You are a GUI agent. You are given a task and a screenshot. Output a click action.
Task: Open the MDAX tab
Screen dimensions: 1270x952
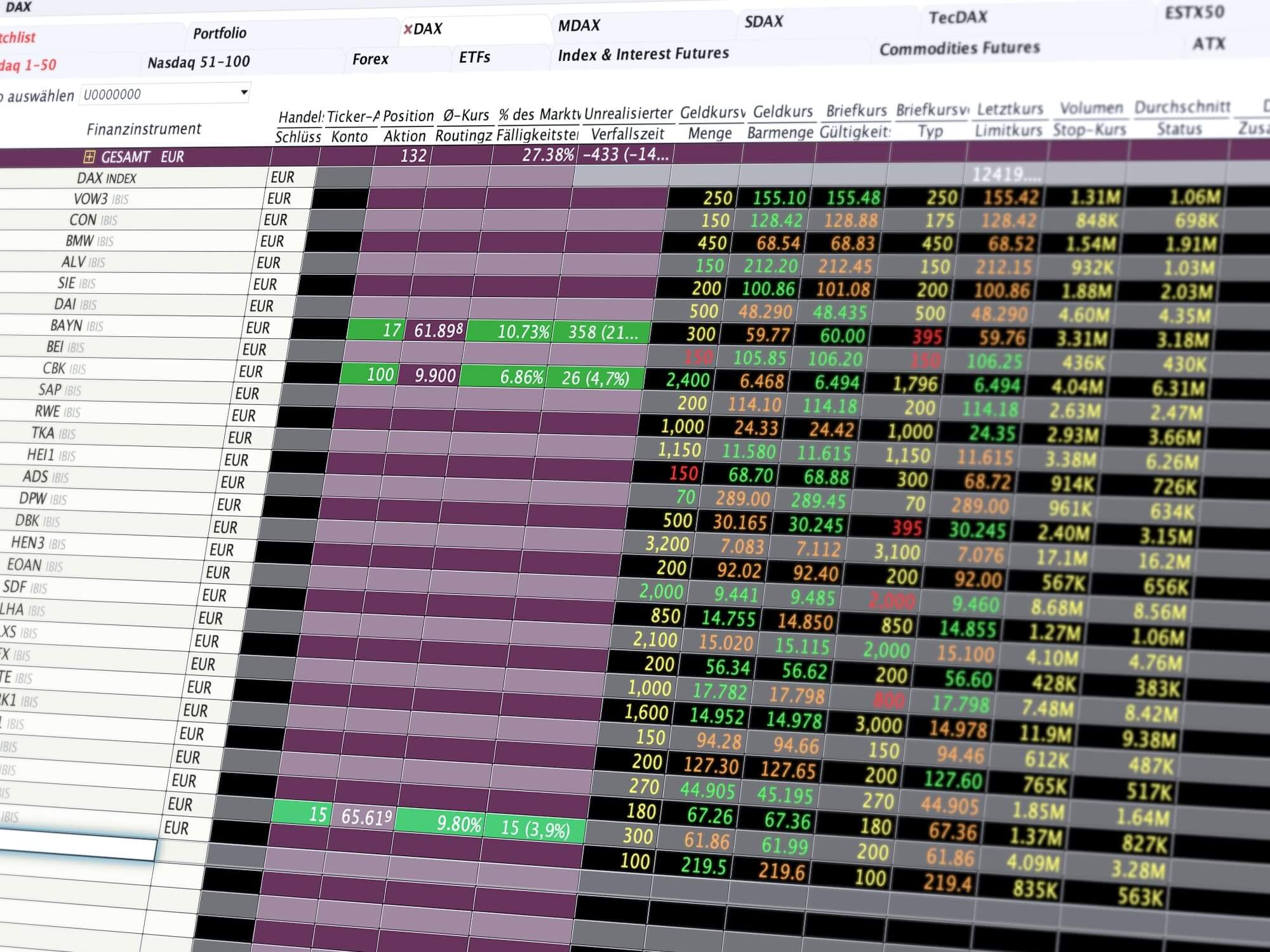coord(578,25)
